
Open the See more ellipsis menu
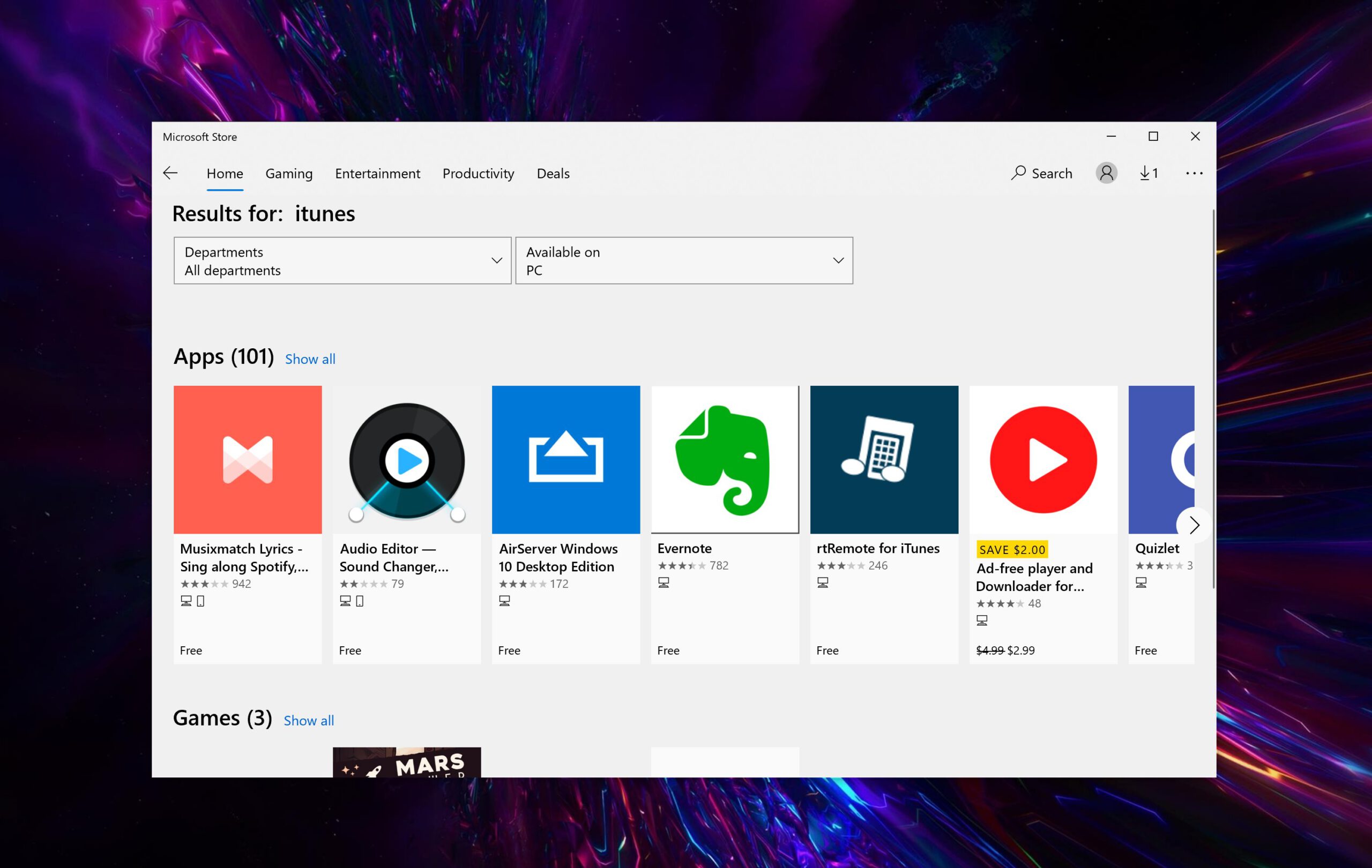(1194, 173)
